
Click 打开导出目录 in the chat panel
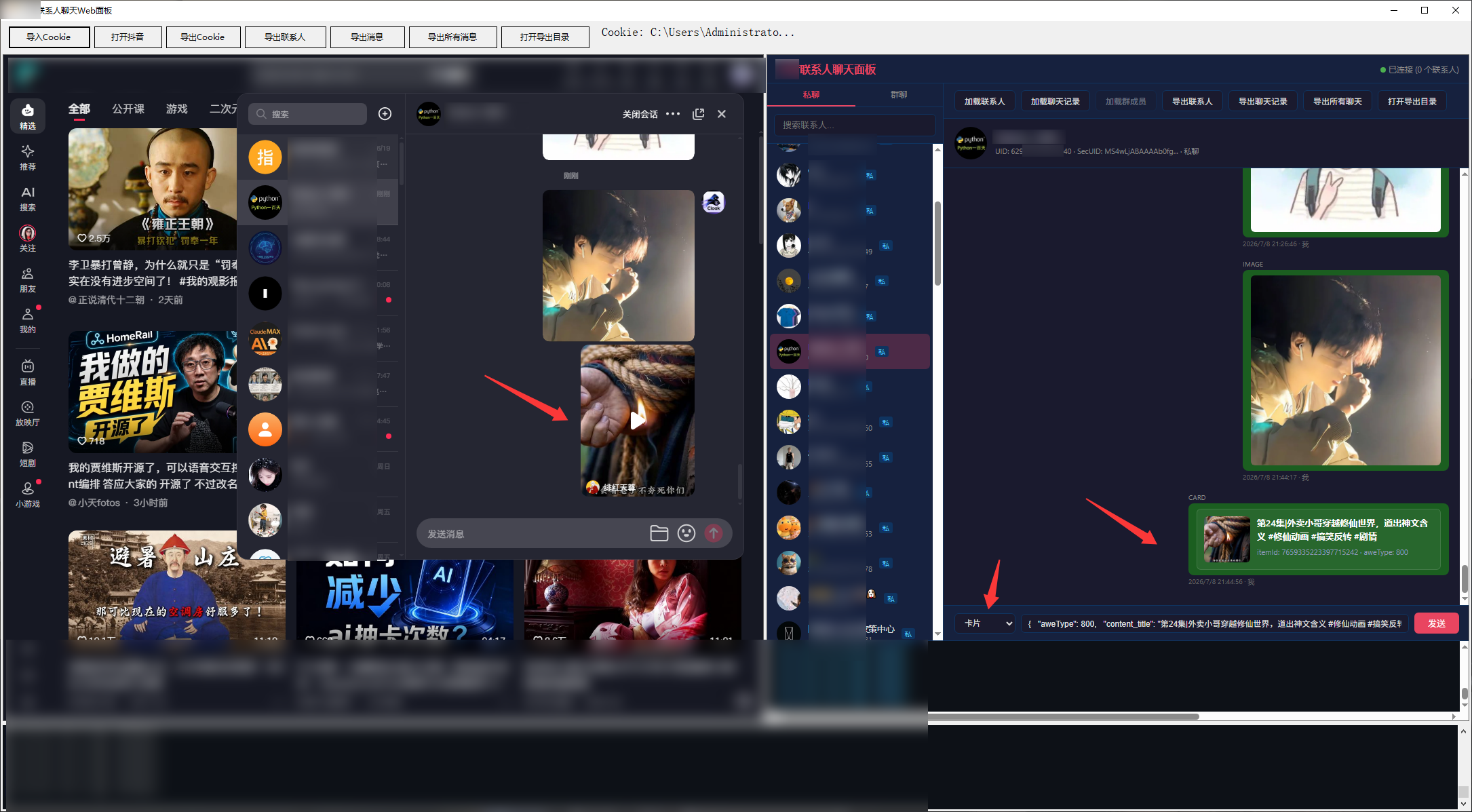click(1412, 102)
